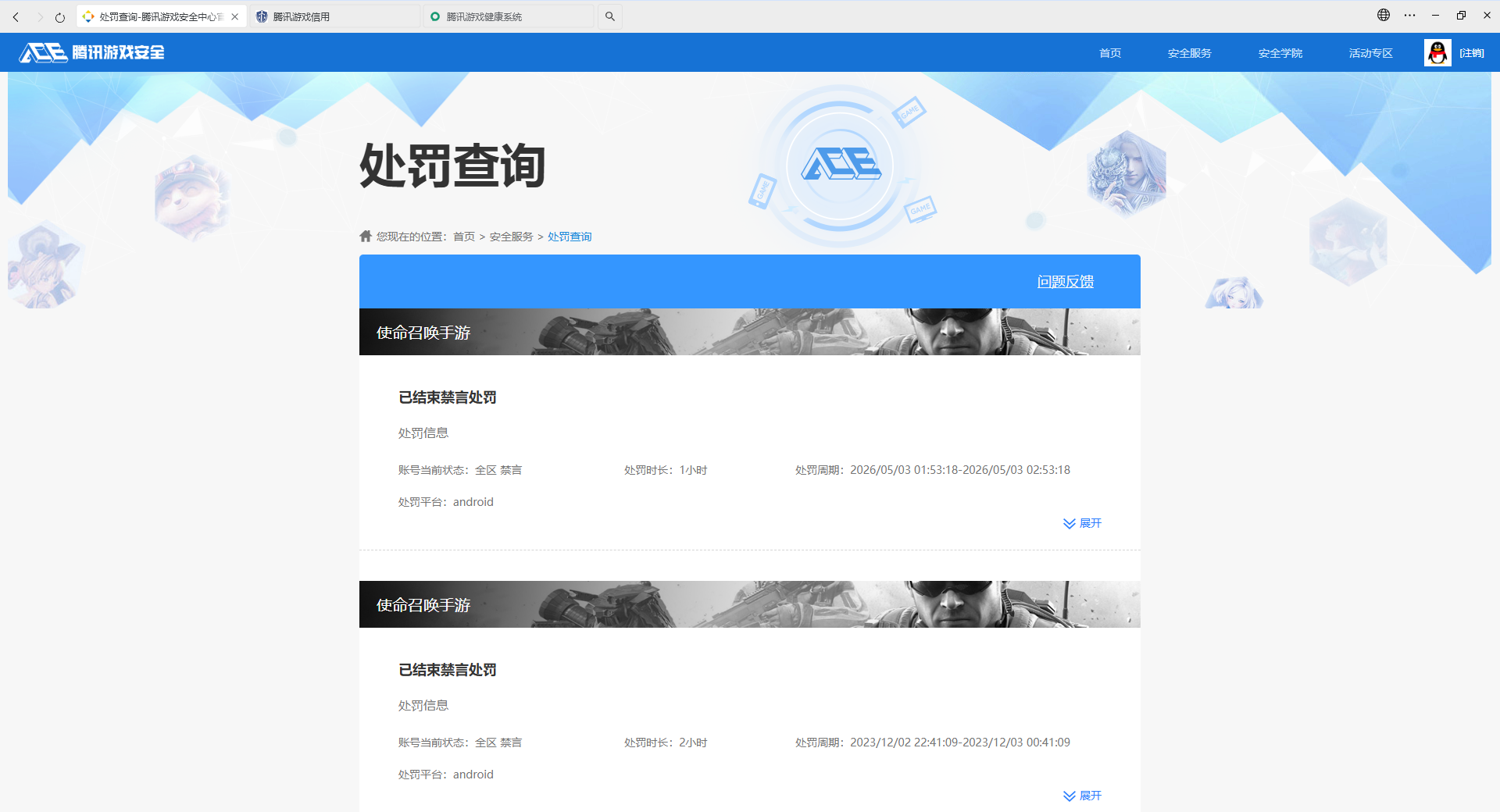Restore down the browser window
1500x812 pixels.
[x=1461, y=15]
